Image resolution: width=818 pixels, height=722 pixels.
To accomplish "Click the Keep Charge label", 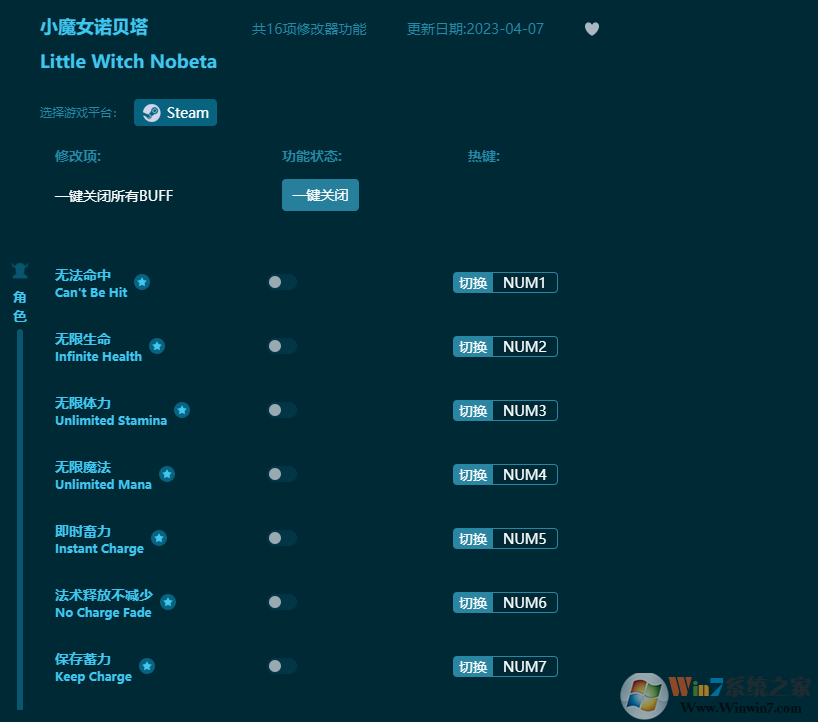I will (93, 677).
